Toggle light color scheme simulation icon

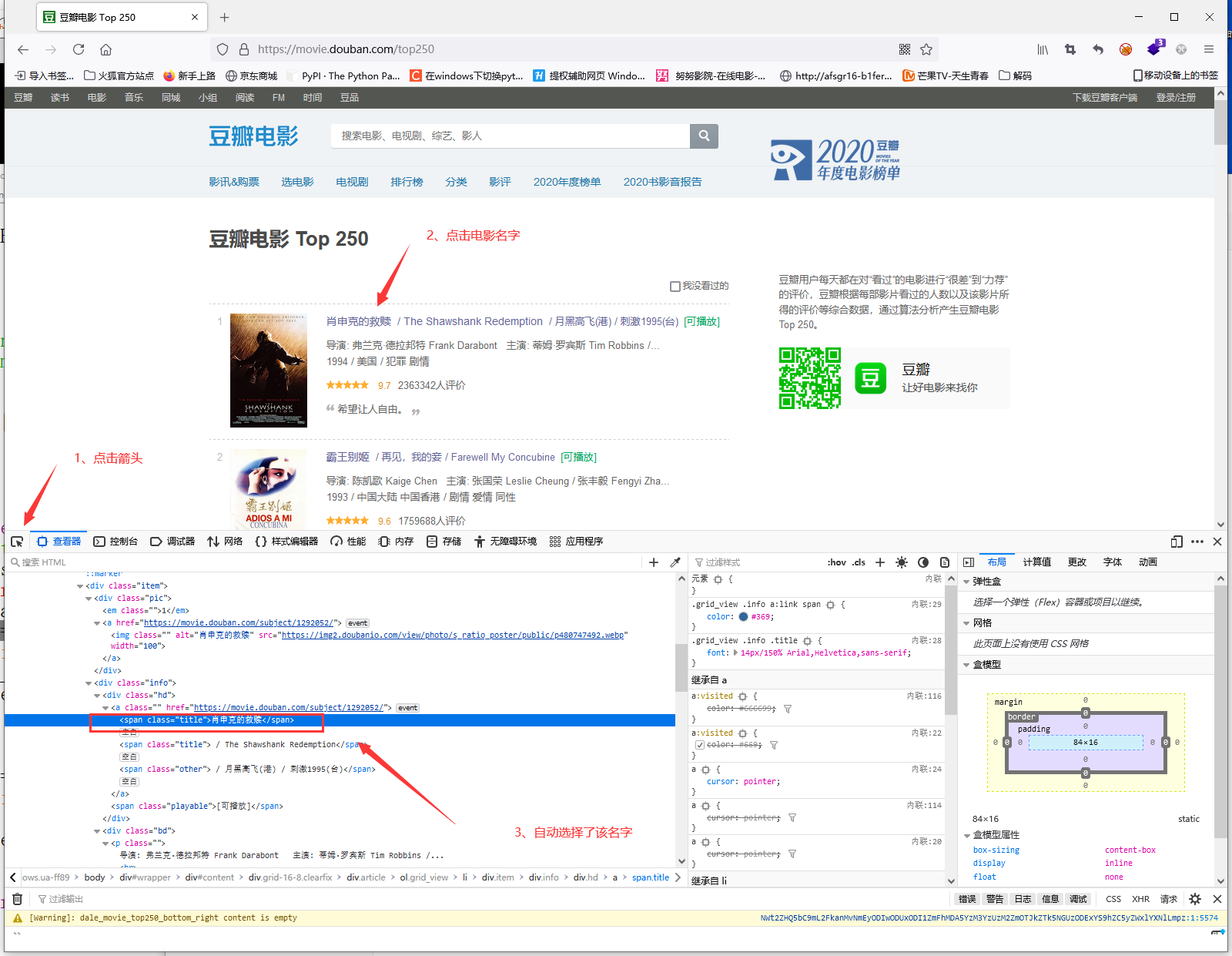(x=902, y=562)
